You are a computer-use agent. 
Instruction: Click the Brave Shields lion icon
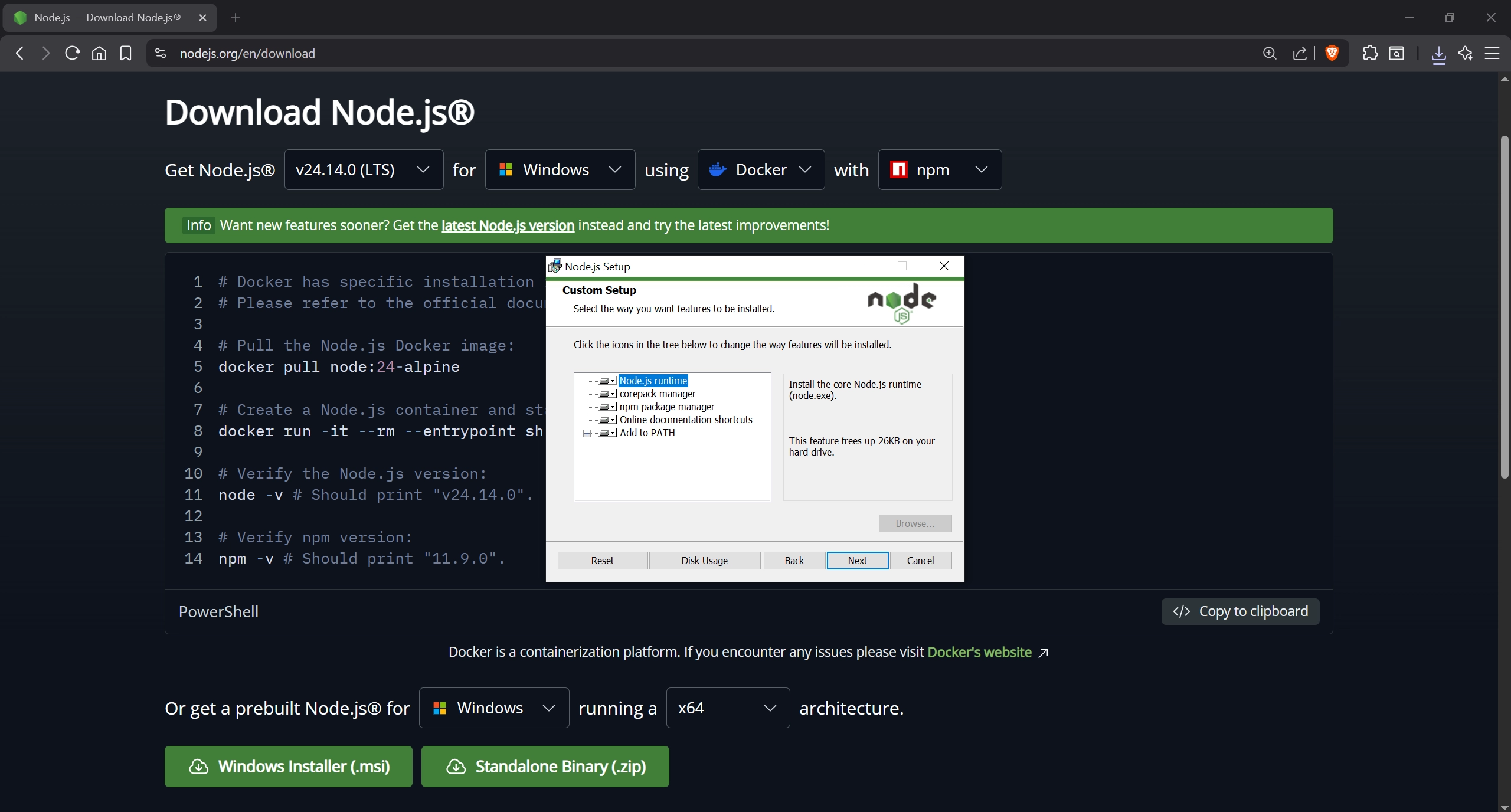(1332, 53)
